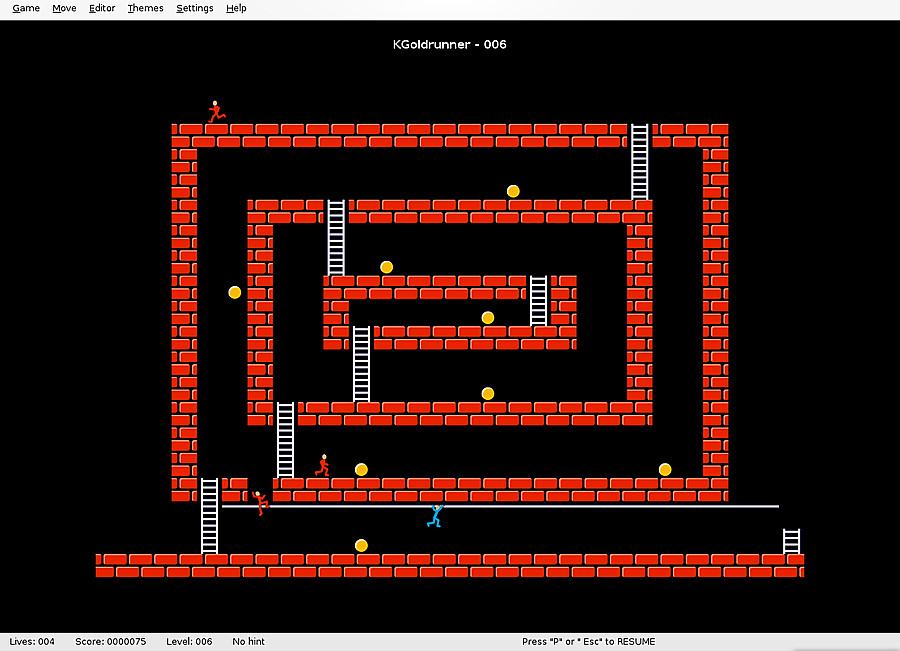Open the Move menu
Image resolution: width=900 pixels, height=651 pixels.
(64, 8)
